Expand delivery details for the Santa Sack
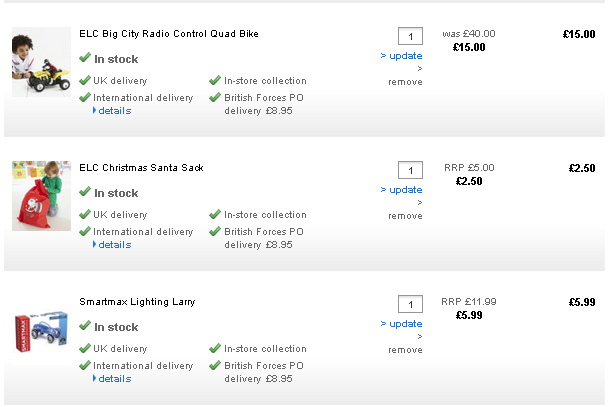 [x=114, y=245]
